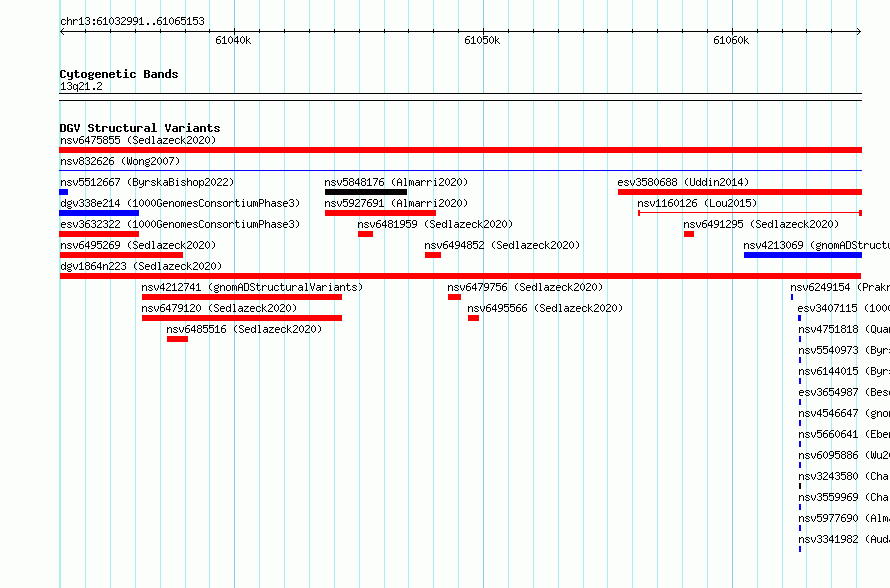Open nsv6495566 (Sedlazeck2020) label

[x=545, y=308]
